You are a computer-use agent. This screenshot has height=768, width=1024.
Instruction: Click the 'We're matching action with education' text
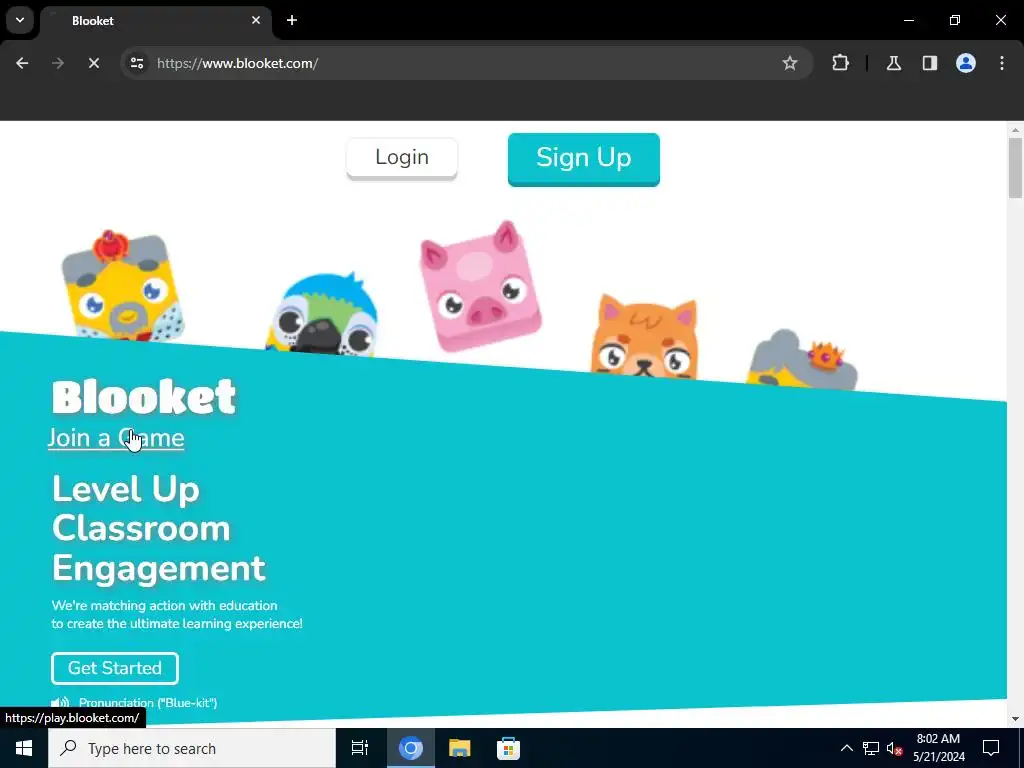click(165, 605)
